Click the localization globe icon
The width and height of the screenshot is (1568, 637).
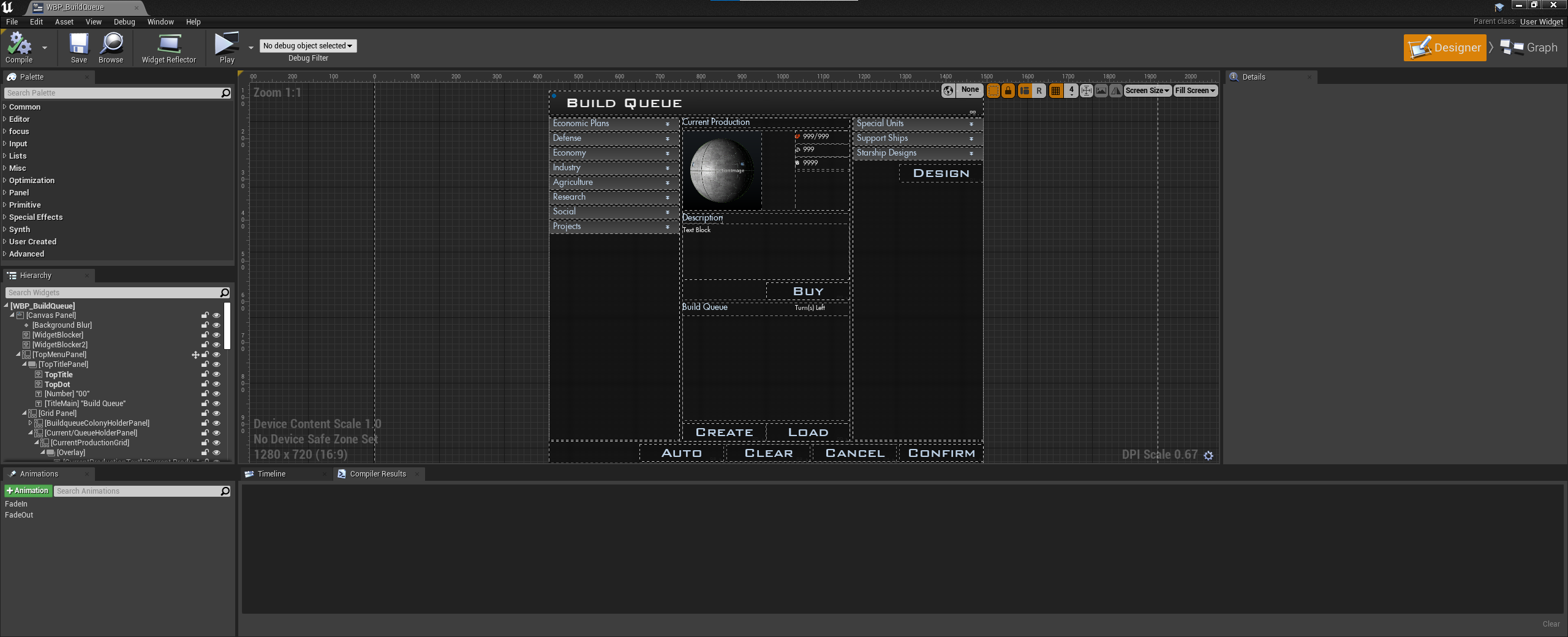coord(948,91)
